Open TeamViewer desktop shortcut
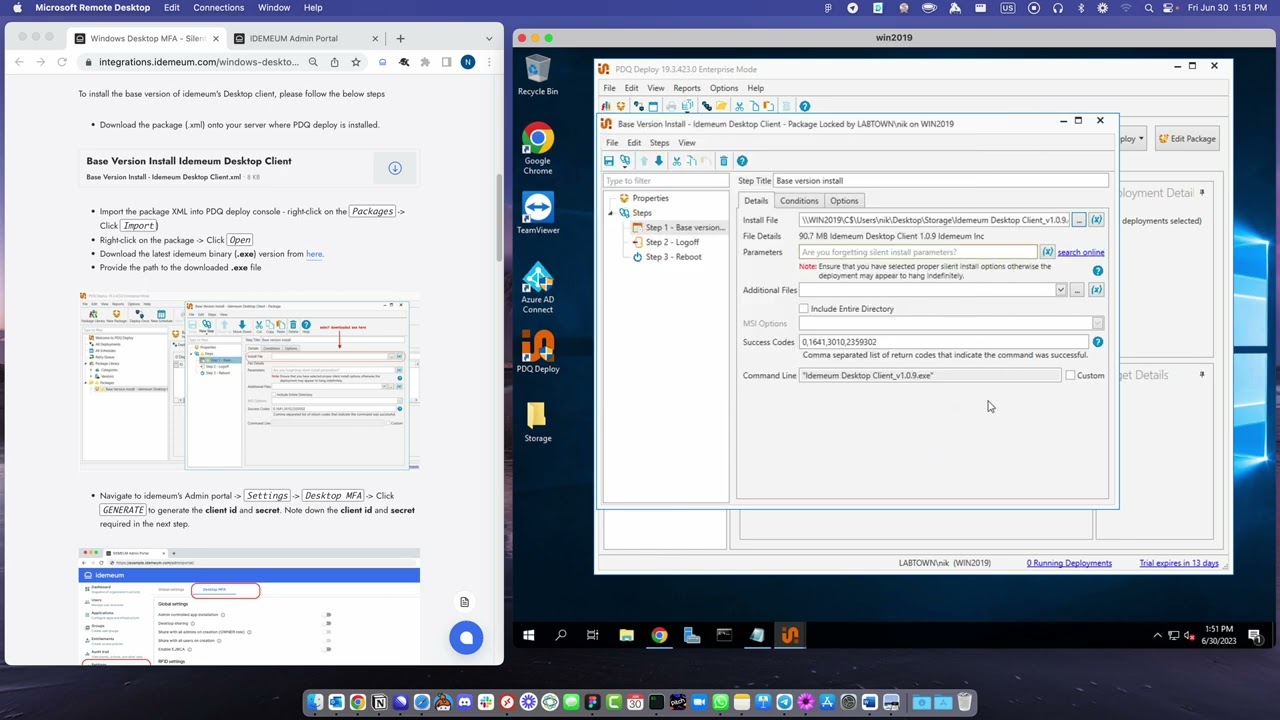Viewport: 1280px width, 720px height. 537,214
